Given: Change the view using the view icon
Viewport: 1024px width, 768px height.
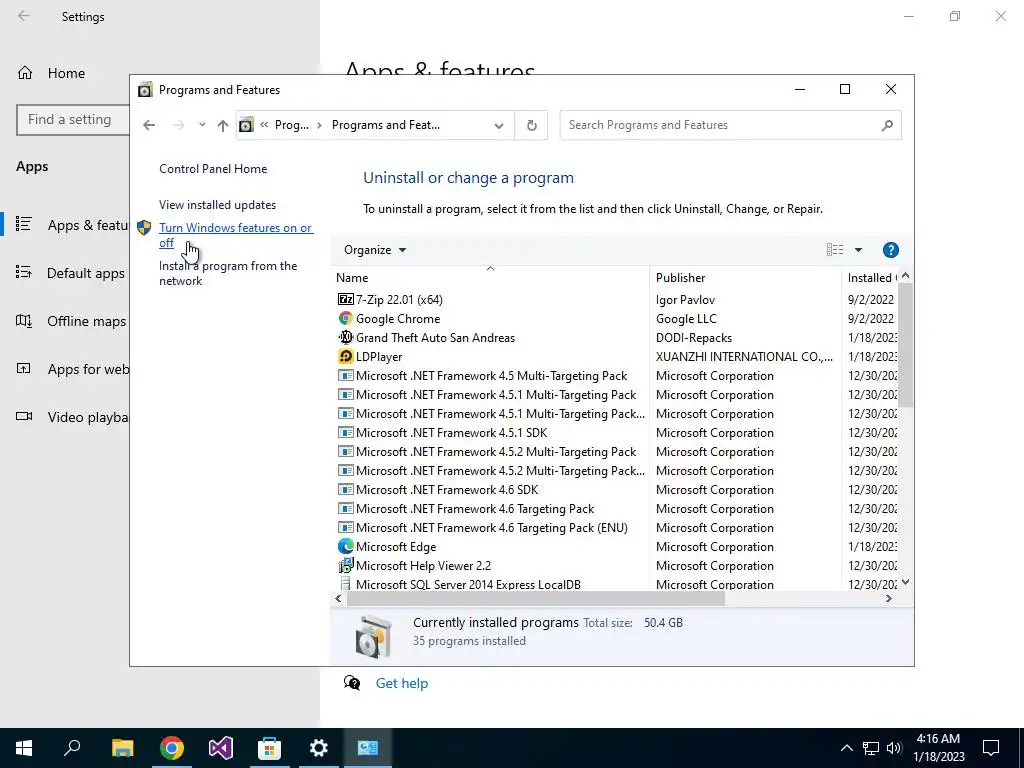Looking at the screenshot, I should pos(835,250).
